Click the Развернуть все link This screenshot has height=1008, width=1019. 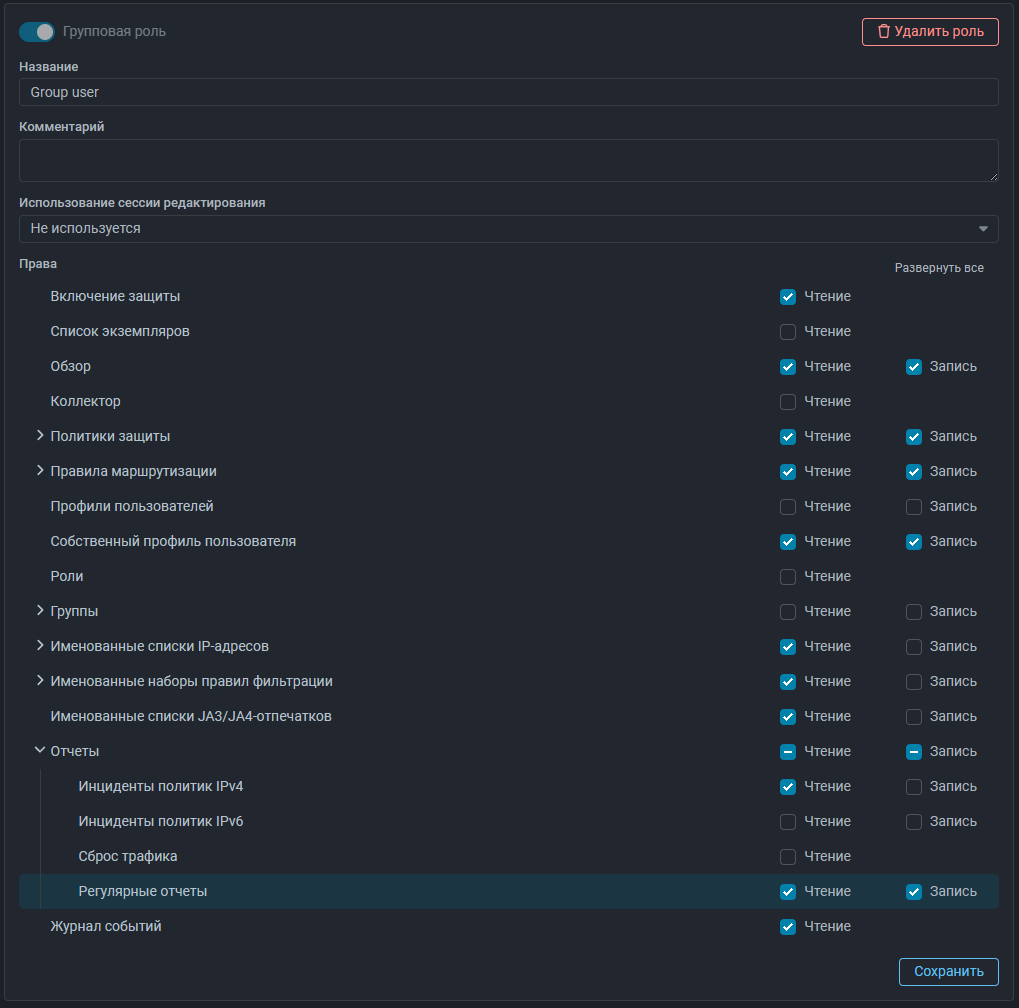click(x=938, y=268)
